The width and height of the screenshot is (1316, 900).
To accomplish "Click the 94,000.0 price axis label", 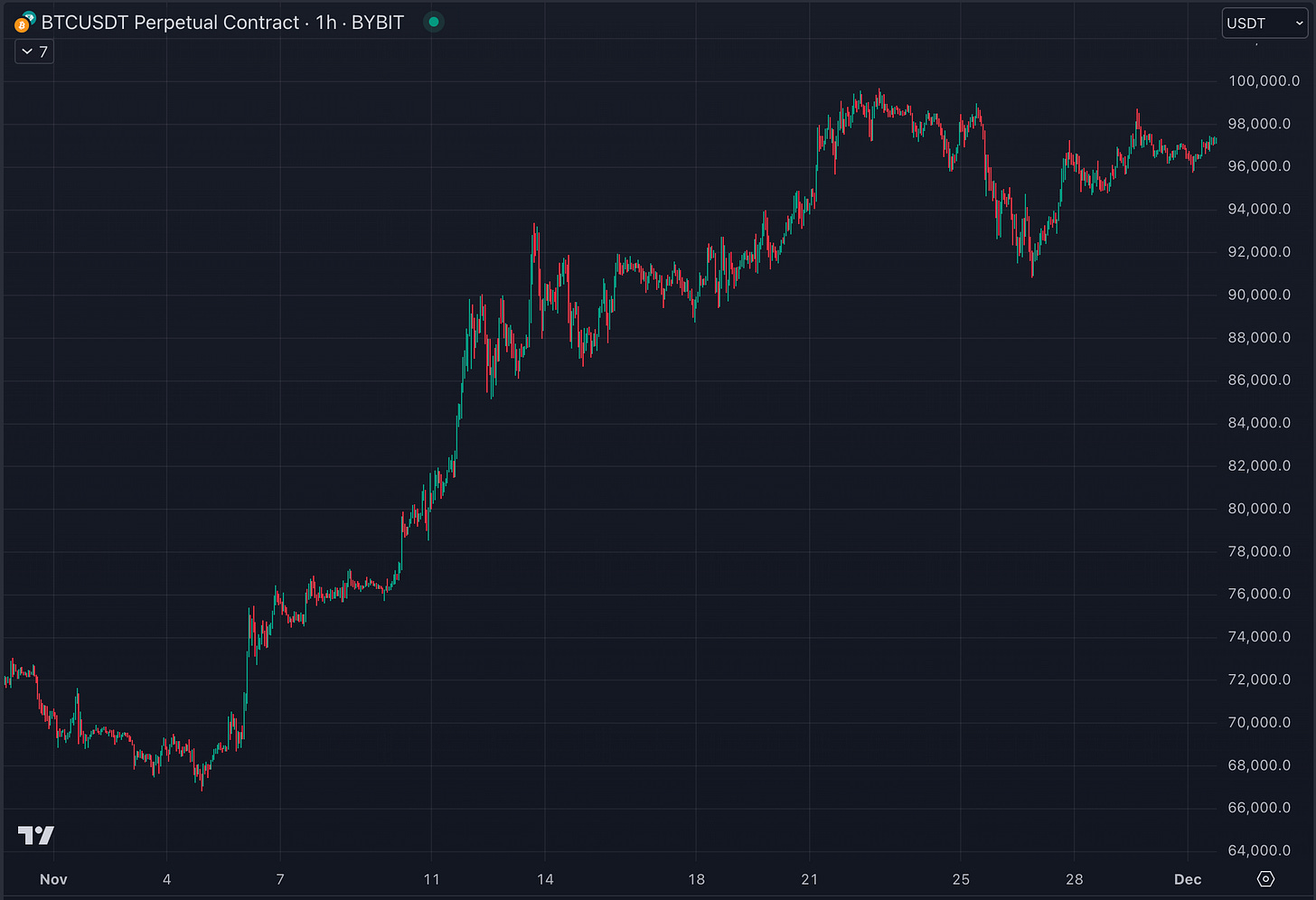I will 1259,210.
